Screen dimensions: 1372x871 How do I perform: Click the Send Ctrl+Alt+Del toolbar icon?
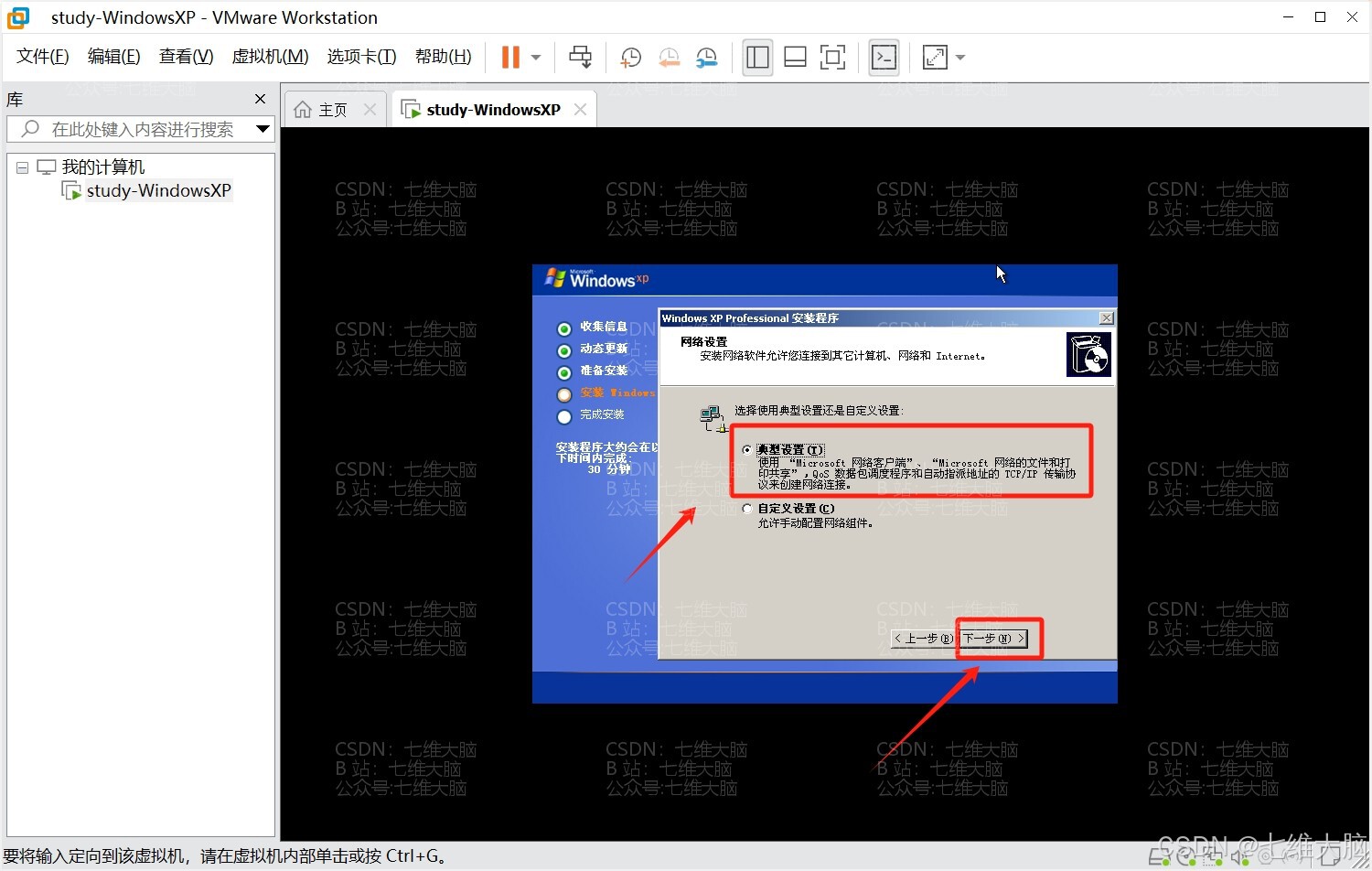click(x=581, y=57)
